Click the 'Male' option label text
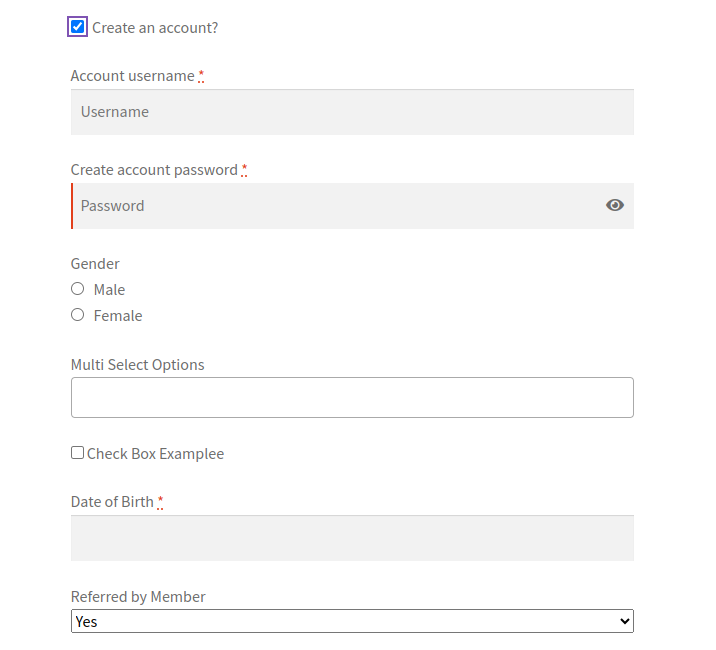Viewport: 716px width, 650px height. click(x=109, y=290)
